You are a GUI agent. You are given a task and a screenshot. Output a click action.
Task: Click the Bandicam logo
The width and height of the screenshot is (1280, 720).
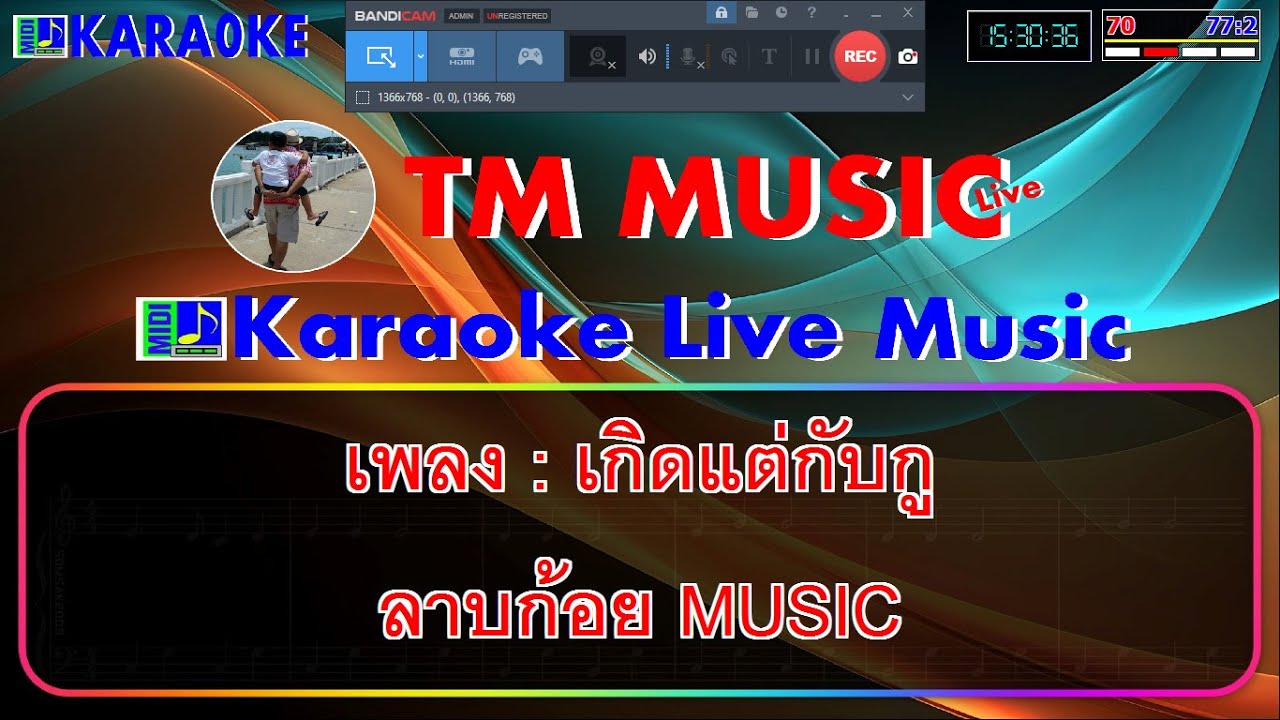(x=394, y=16)
